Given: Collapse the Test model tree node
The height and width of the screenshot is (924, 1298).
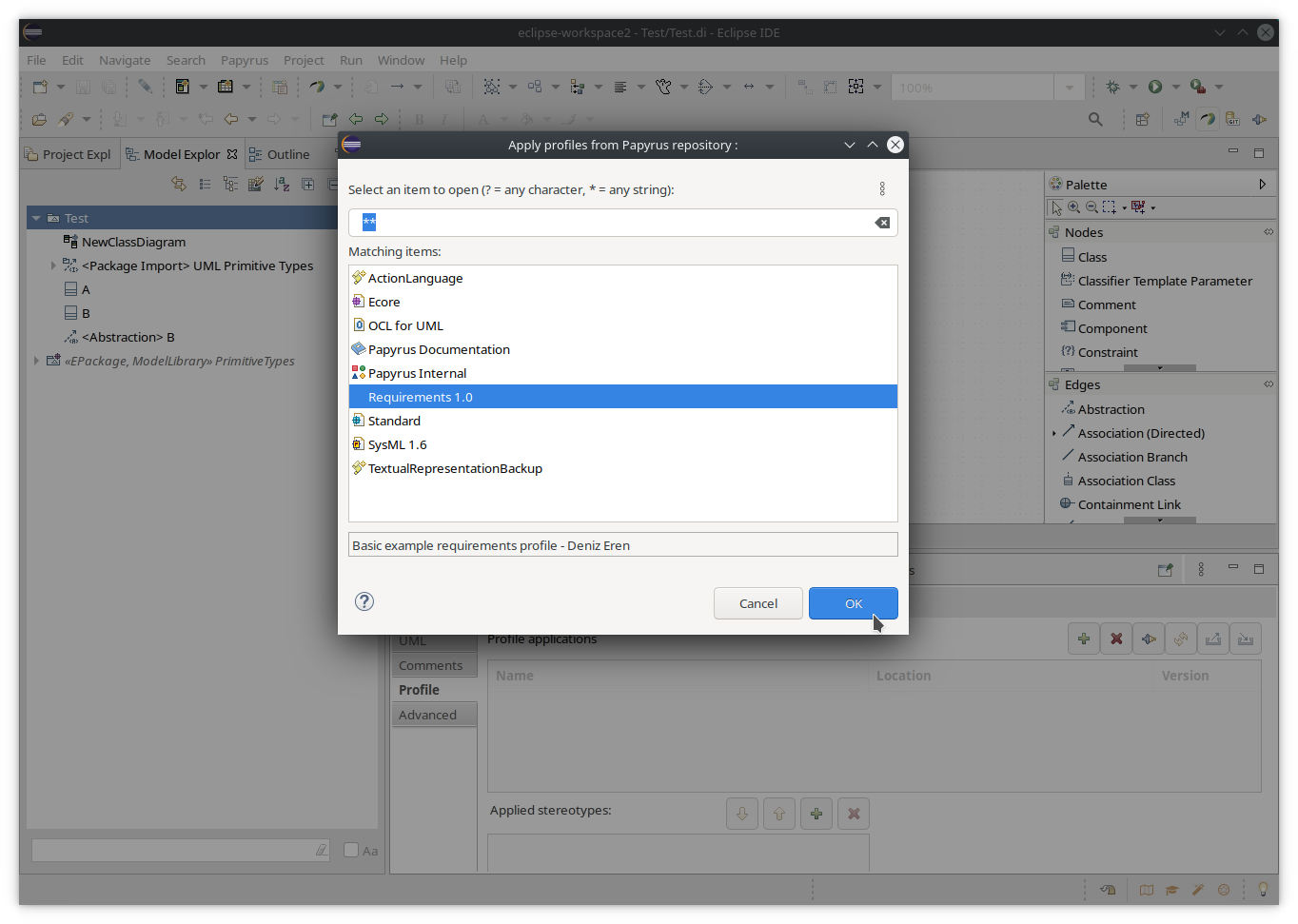Looking at the screenshot, I should 36,218.
